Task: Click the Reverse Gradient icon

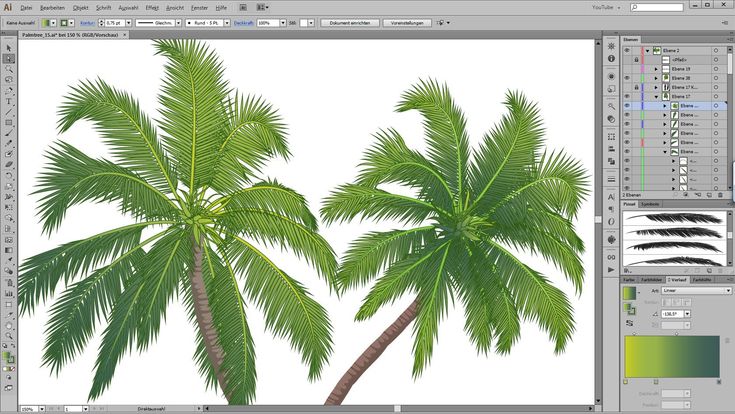Action: tap(630, 324)
